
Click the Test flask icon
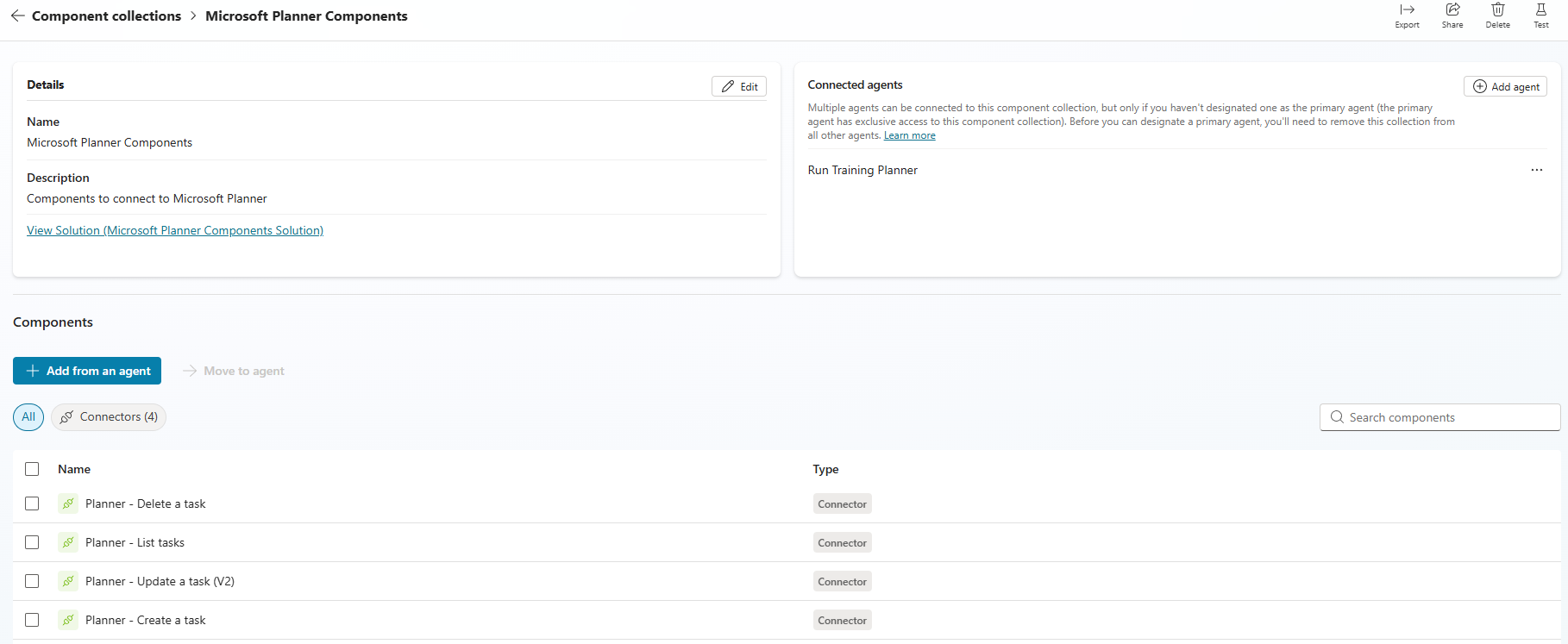point(1540,10)
